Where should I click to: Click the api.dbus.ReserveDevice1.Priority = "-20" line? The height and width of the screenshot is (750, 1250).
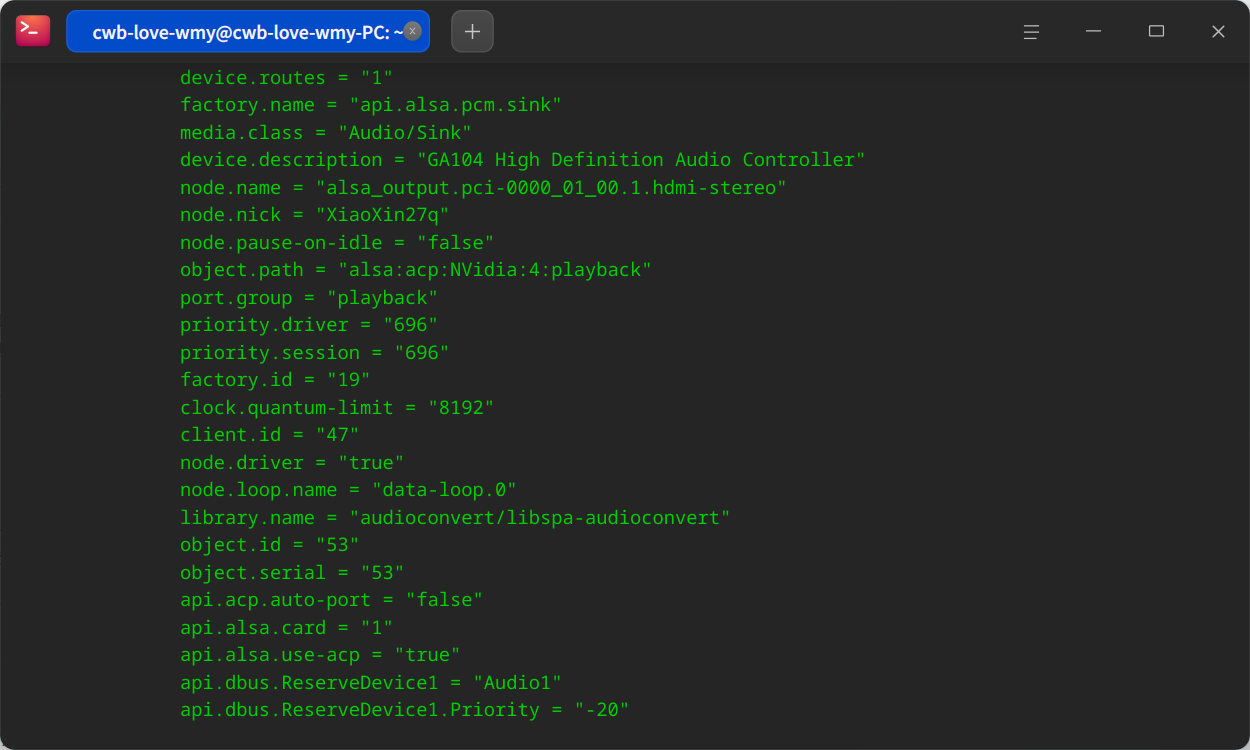click(x=405, y=710)
